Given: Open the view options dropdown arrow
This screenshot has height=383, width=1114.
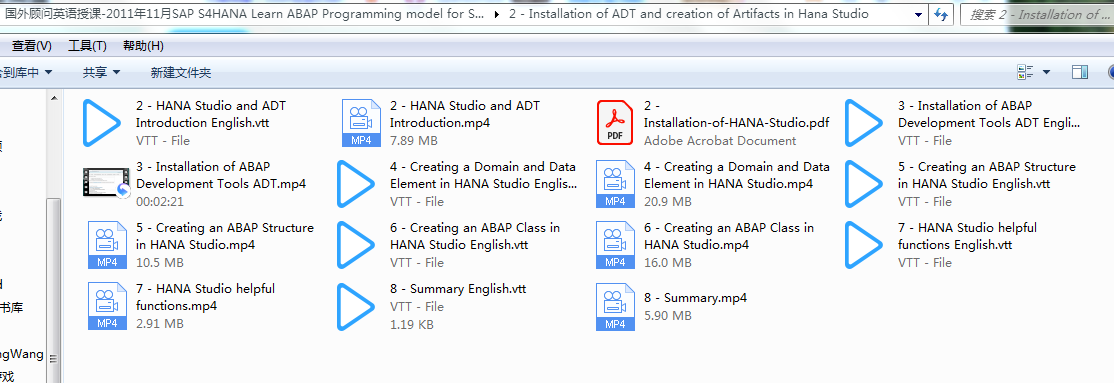Looking at the screenshot, I should coord(1046,72).
